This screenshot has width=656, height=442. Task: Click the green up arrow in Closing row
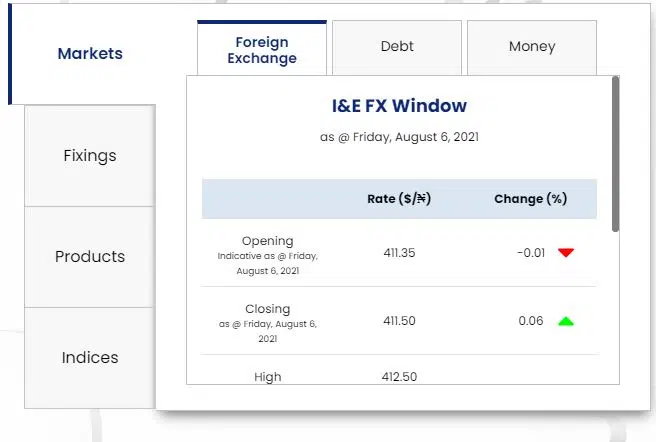coord(566,321)
